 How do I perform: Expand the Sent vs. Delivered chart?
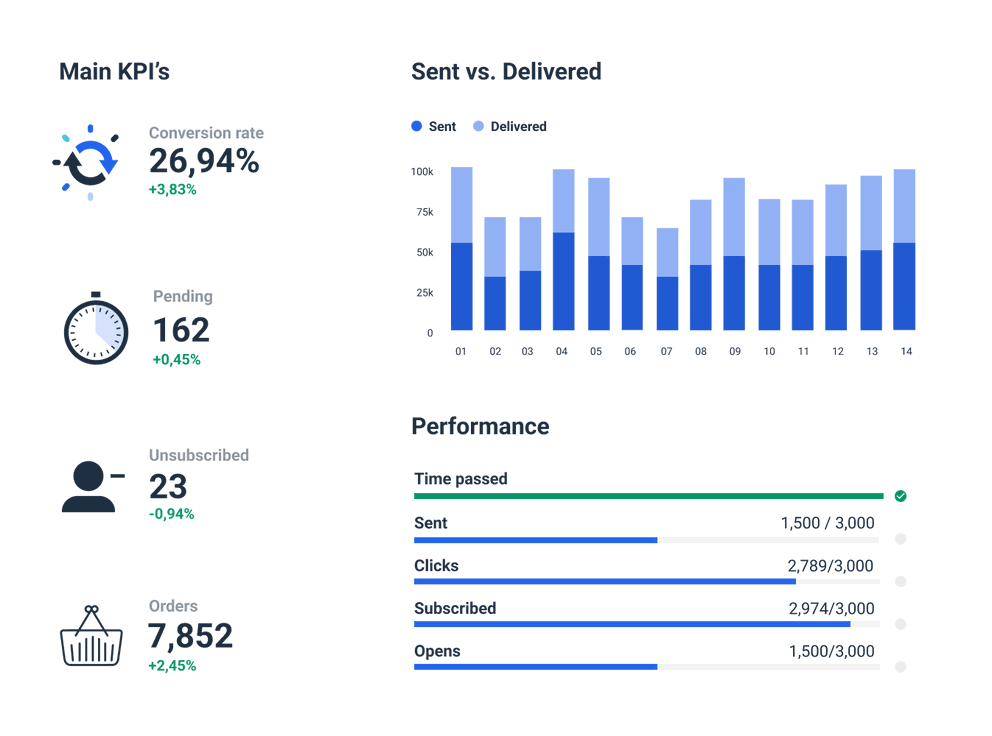(x=506, y=71)
